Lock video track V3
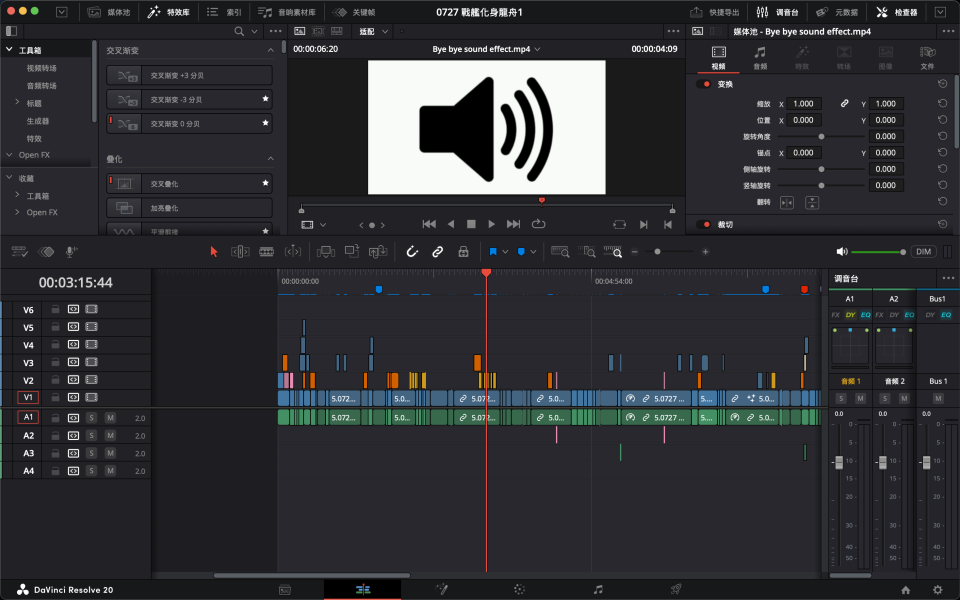 pos(56,363)
